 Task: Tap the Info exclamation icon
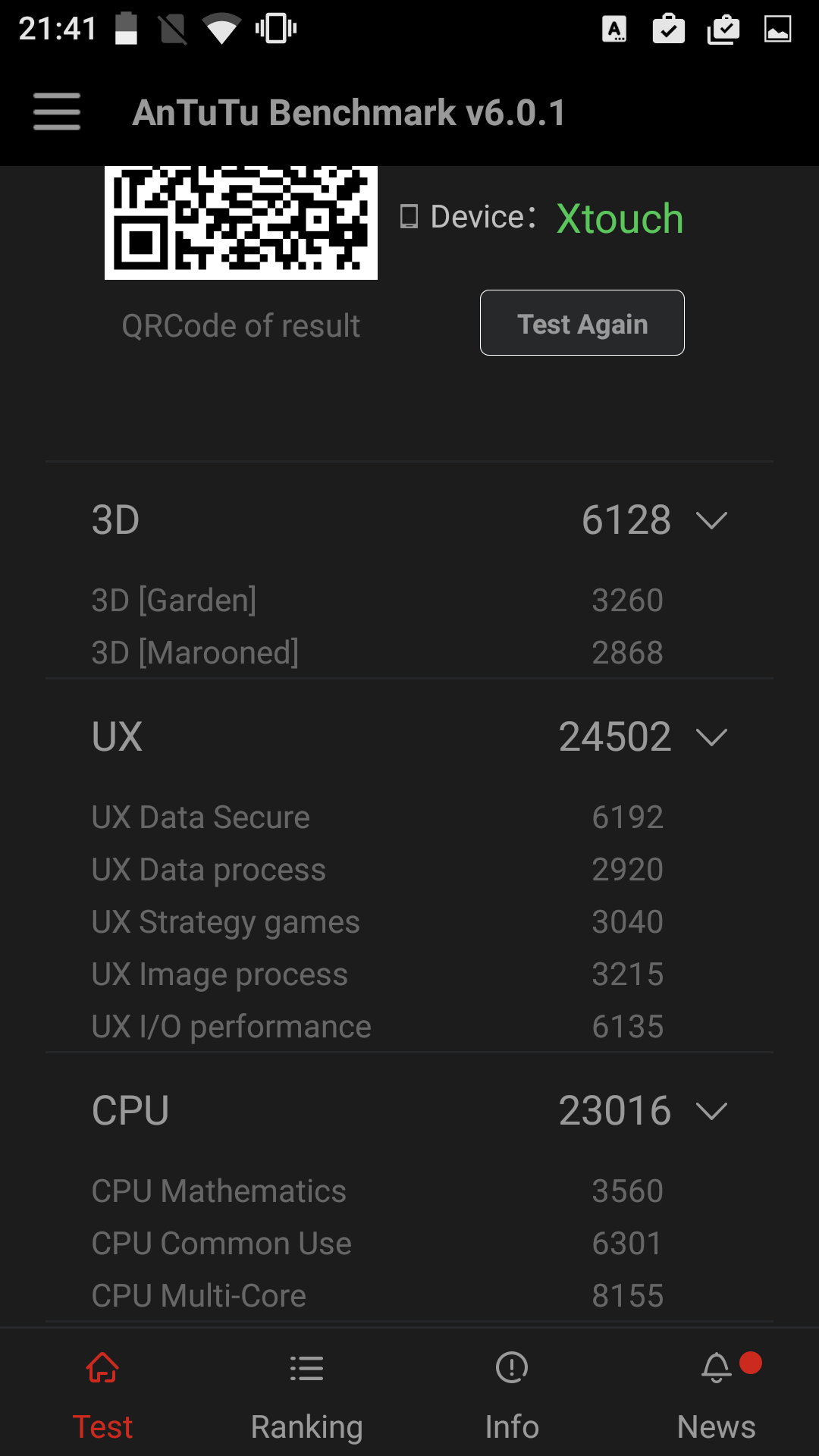512,1368
